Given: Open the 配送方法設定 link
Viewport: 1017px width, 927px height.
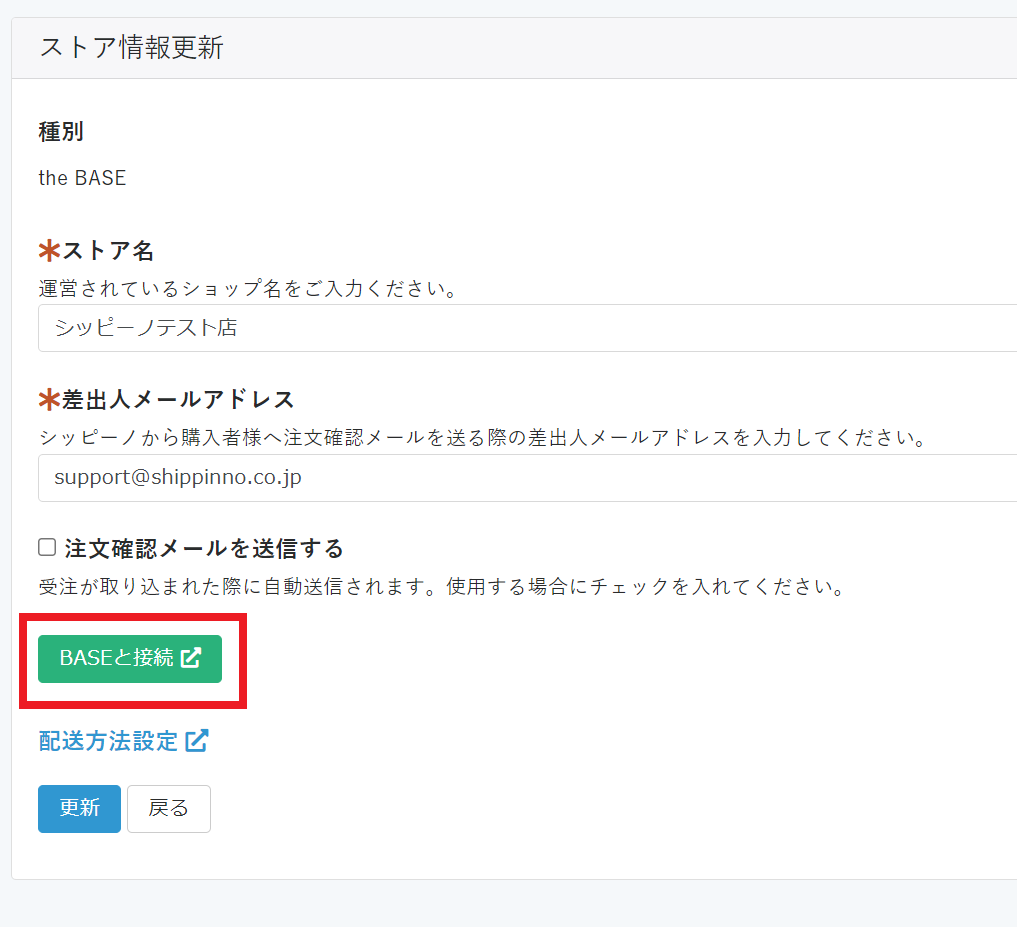Looking at the screenshot, I should pyautogui.click(x=108, y=741).
